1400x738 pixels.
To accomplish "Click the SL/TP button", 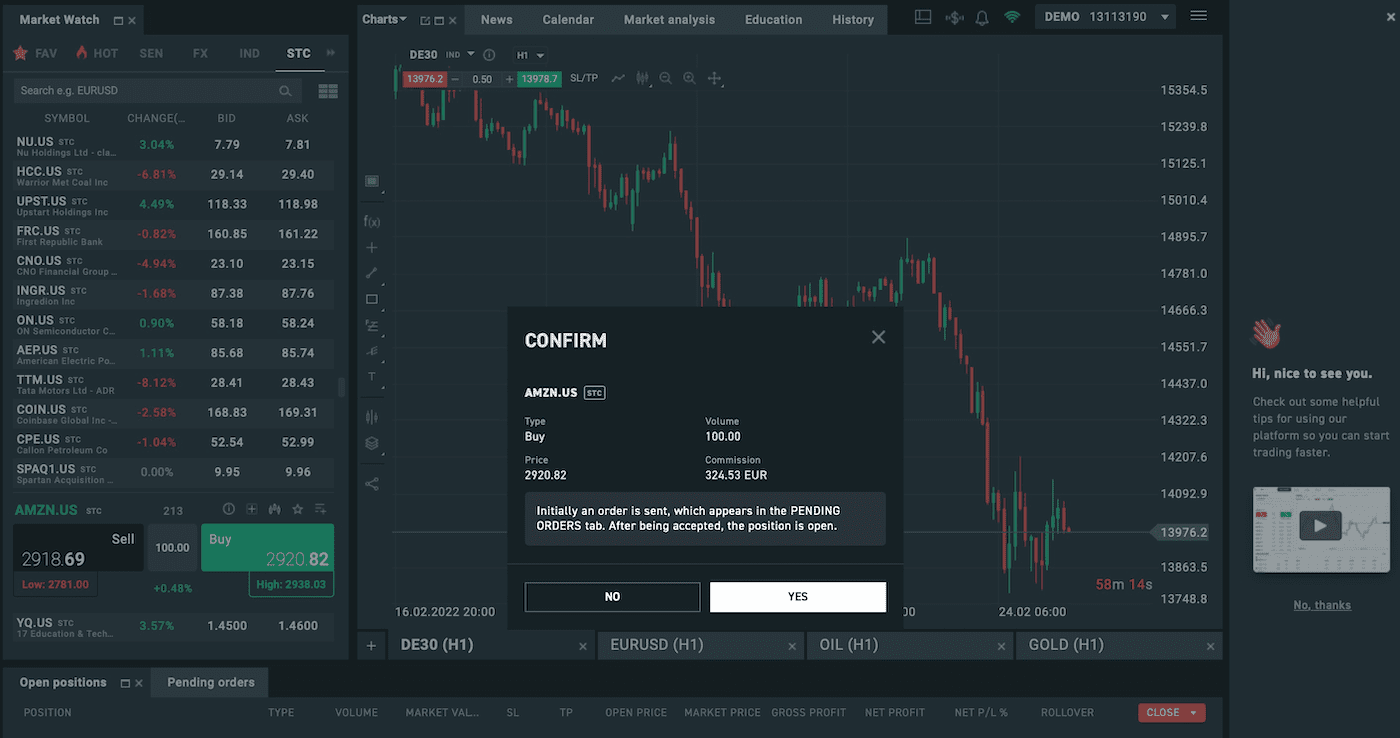I will point(584,78).
